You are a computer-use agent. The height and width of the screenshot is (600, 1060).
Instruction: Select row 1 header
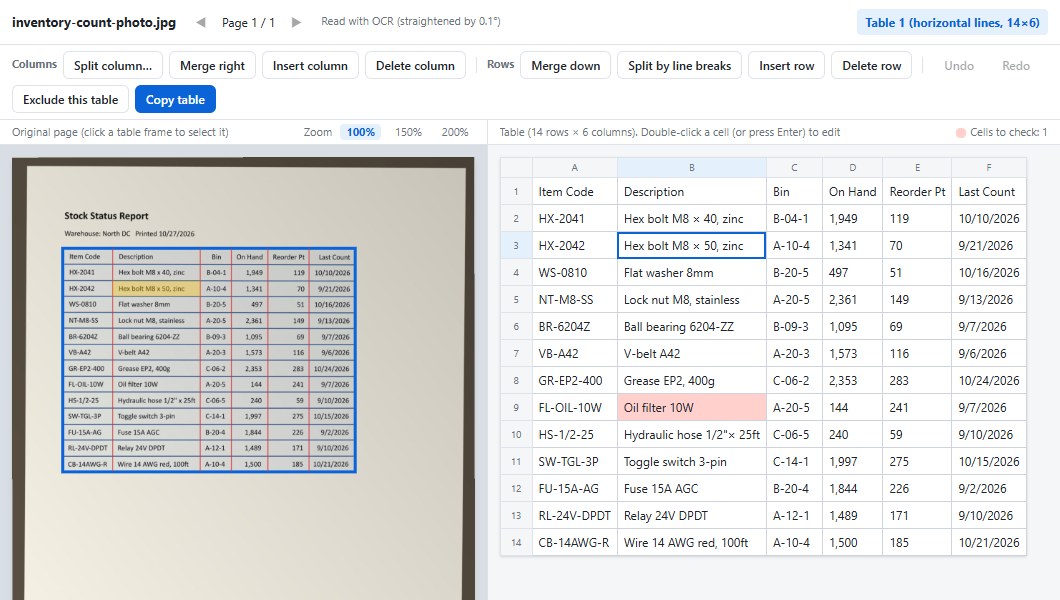pos(516,191)
